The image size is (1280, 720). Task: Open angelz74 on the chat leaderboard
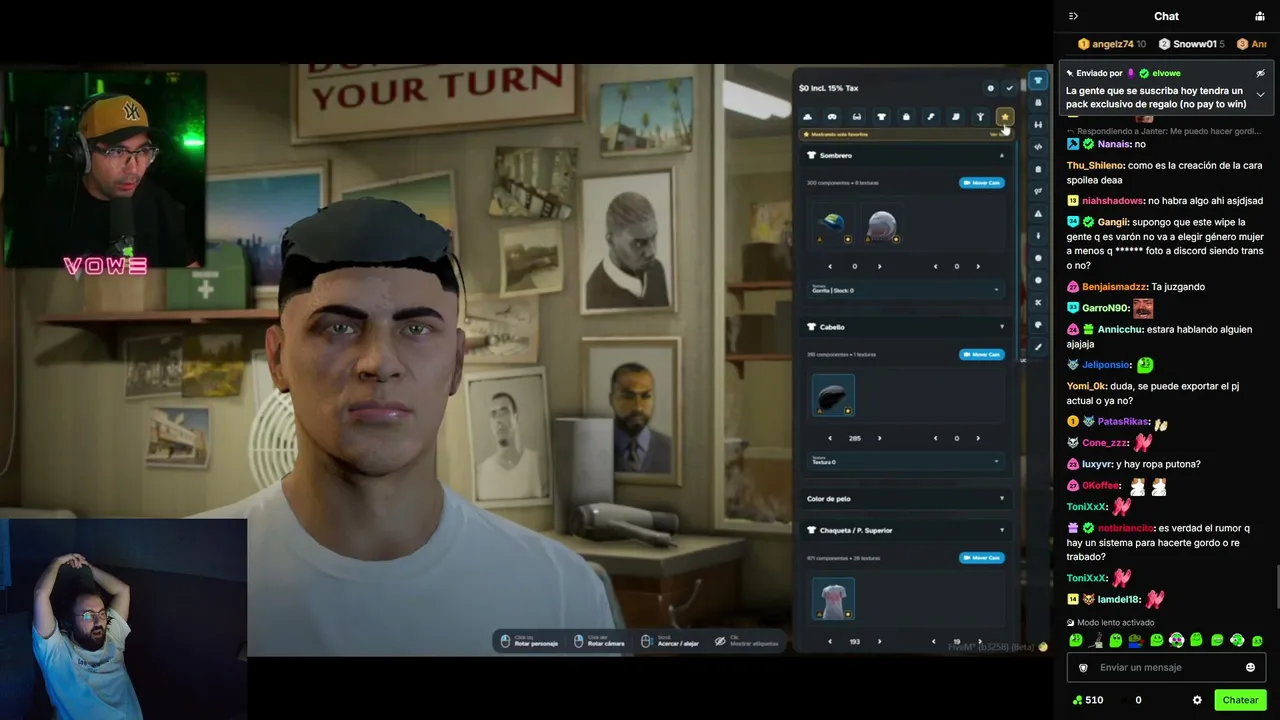pyautogui.click(x=1112, y=44)
